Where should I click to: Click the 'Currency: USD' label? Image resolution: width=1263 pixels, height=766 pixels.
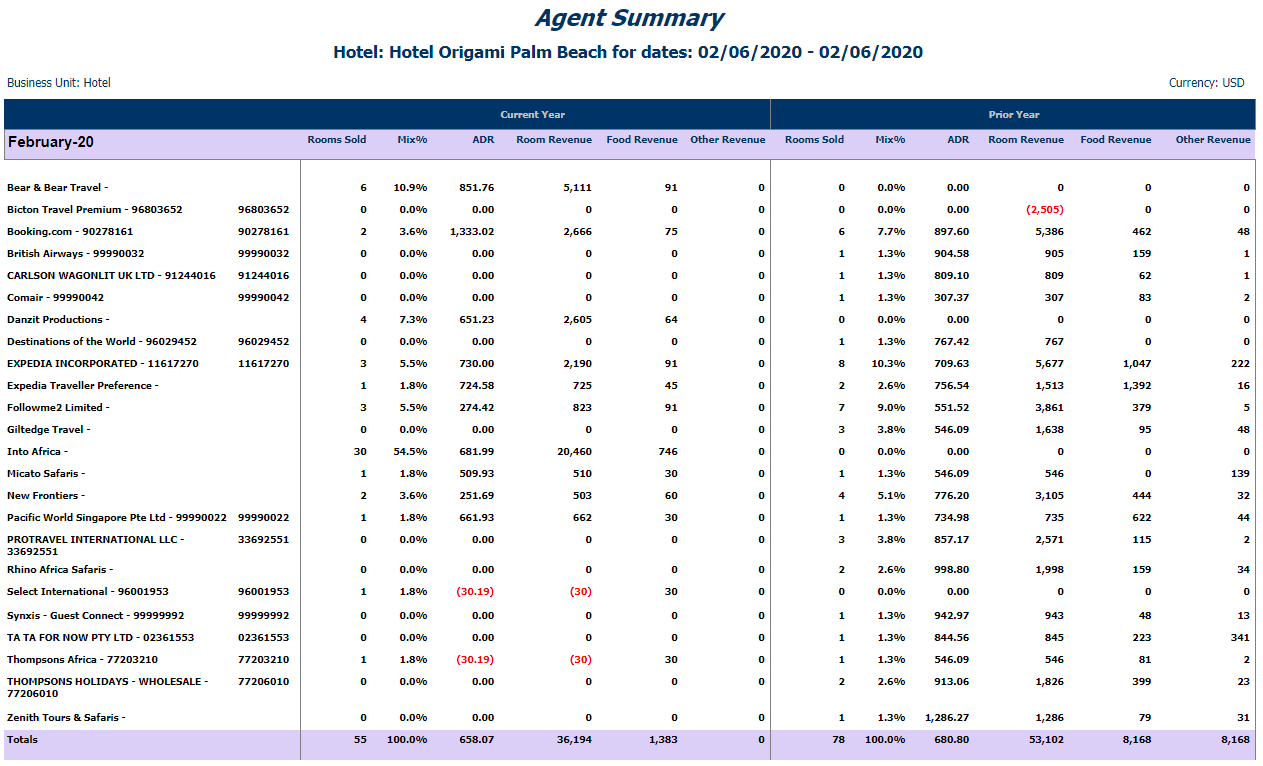tap(1207, 83)
